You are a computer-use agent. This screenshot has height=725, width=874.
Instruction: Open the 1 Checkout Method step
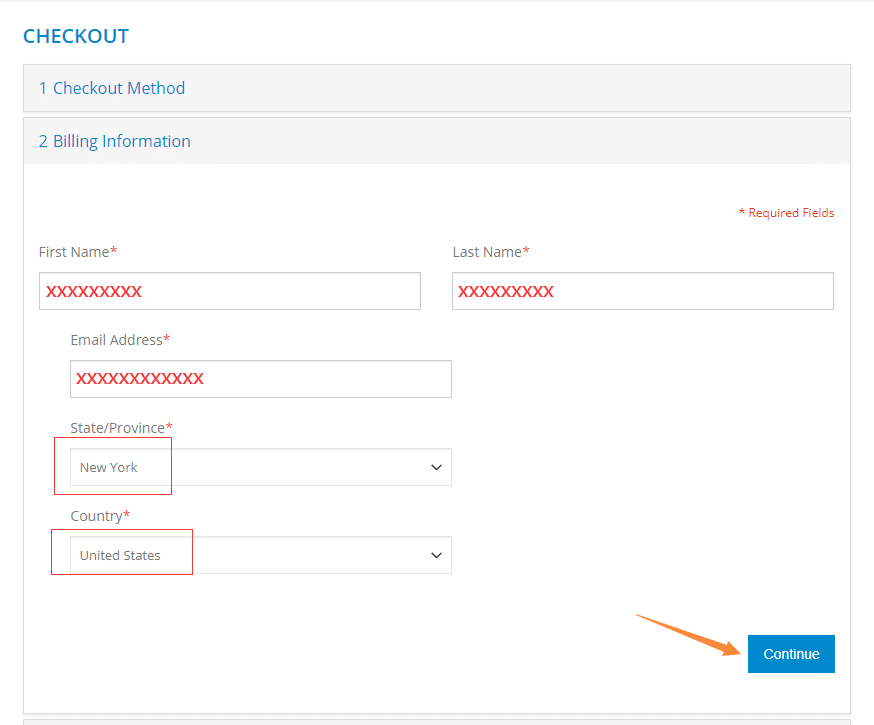click(x=437, y=88)
